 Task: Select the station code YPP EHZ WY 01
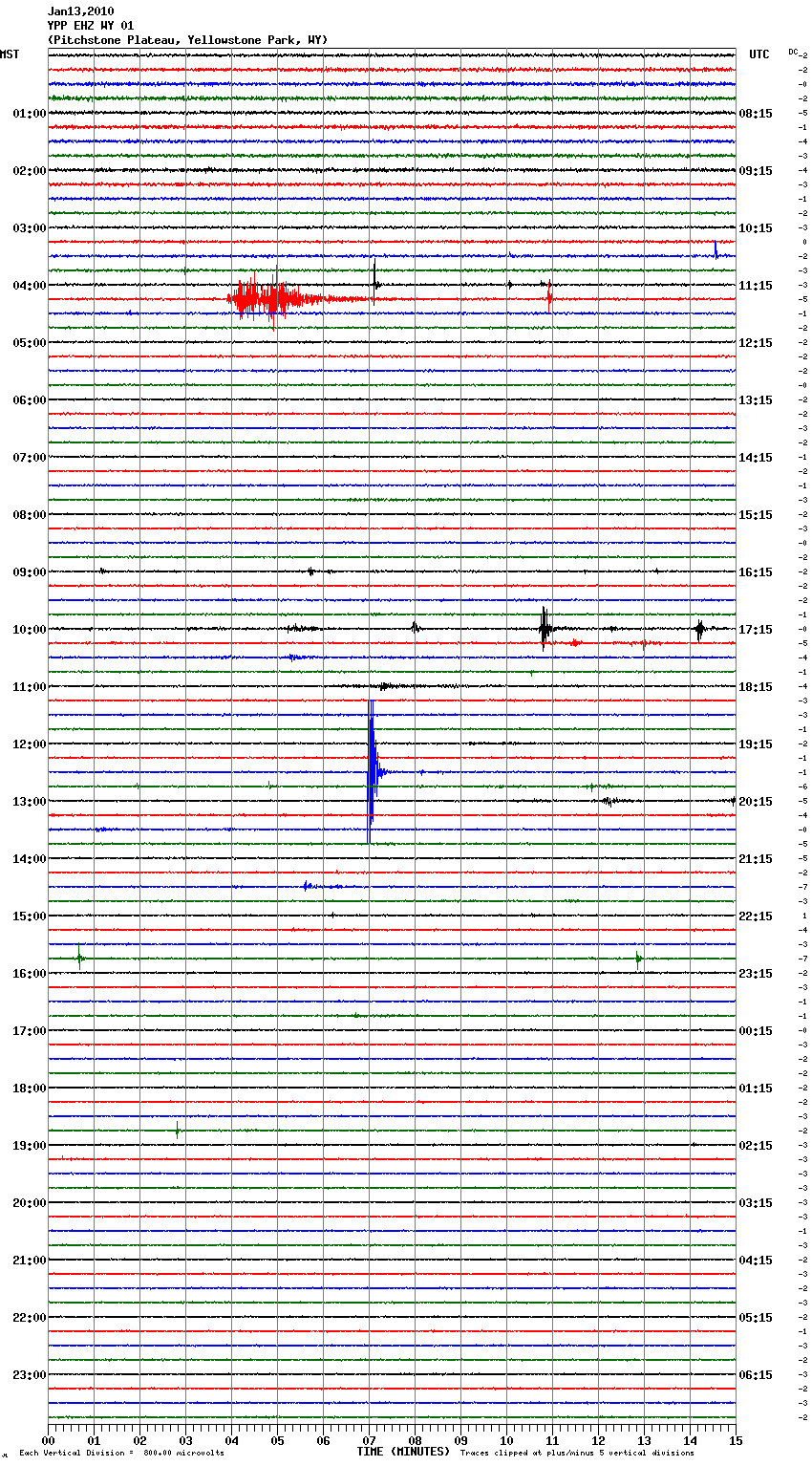tap(91, 26)
